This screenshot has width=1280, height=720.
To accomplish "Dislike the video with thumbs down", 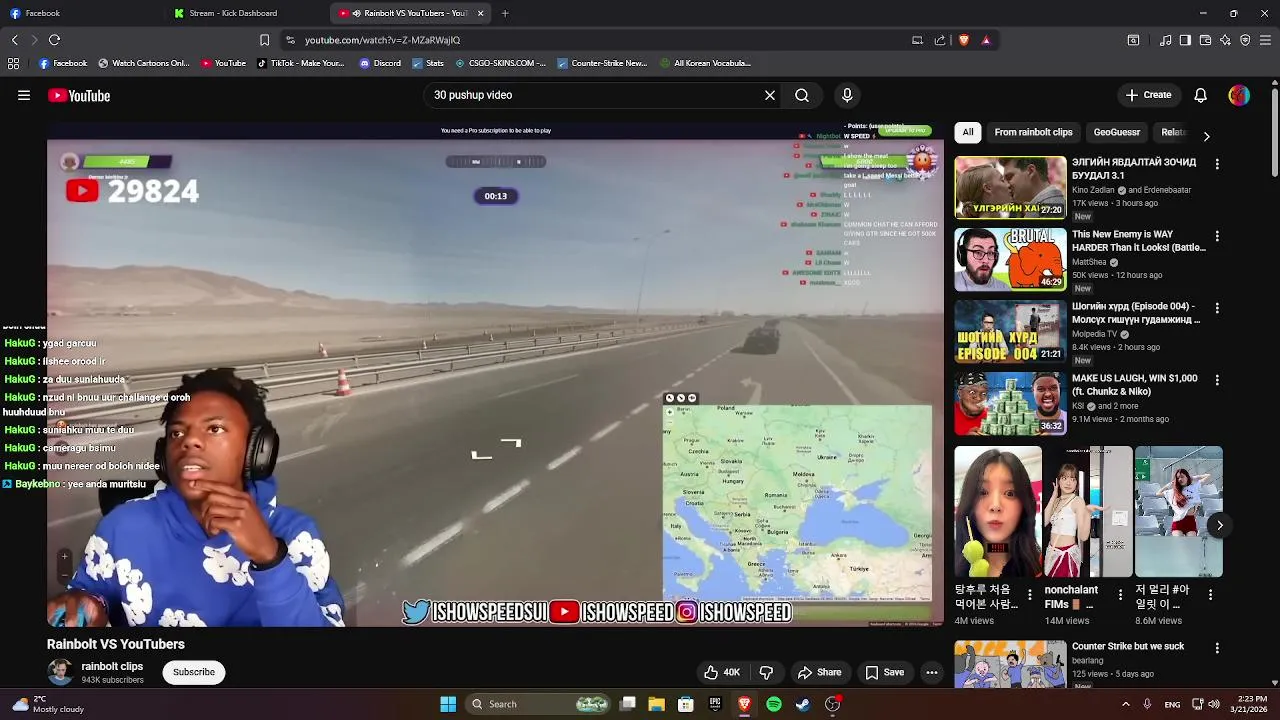I will pos(767,673).
